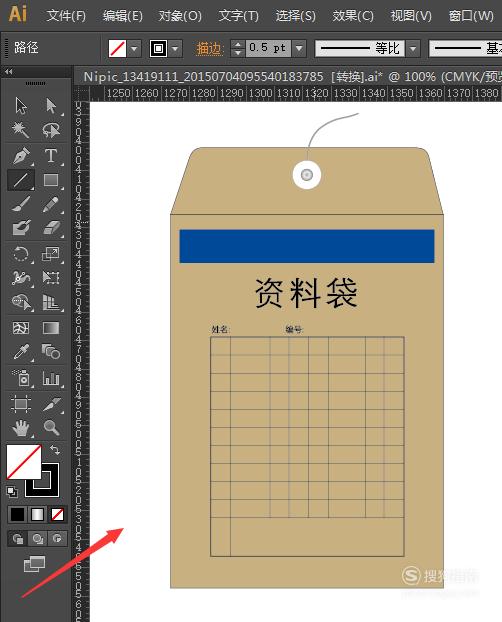Screen dimensions: 502x622
Task: Reset to default fill and stroke
Action: point(12,492)
